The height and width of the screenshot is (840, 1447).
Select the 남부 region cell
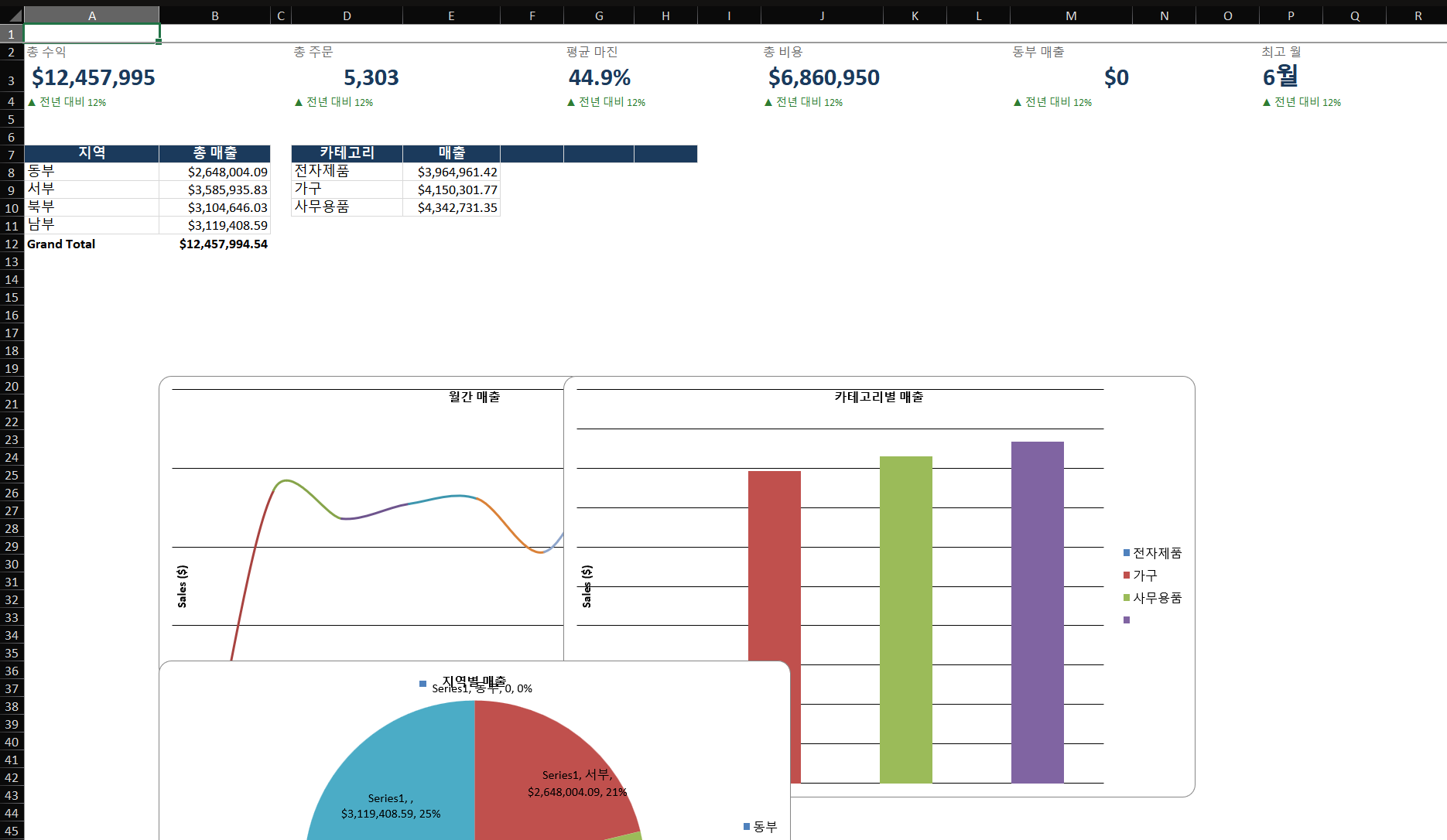(x=91, y=225)
